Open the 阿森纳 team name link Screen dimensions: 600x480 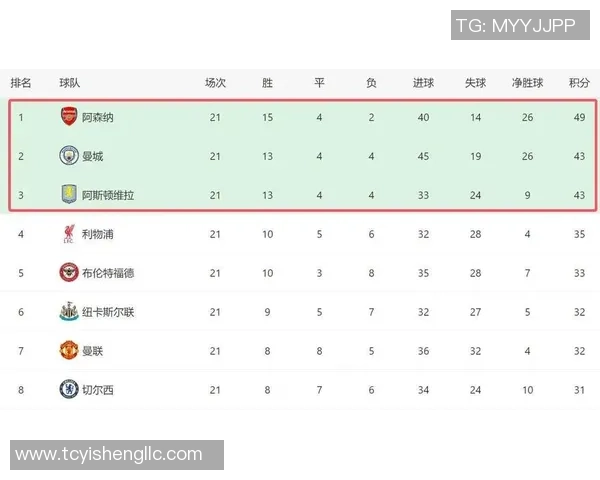98,117
